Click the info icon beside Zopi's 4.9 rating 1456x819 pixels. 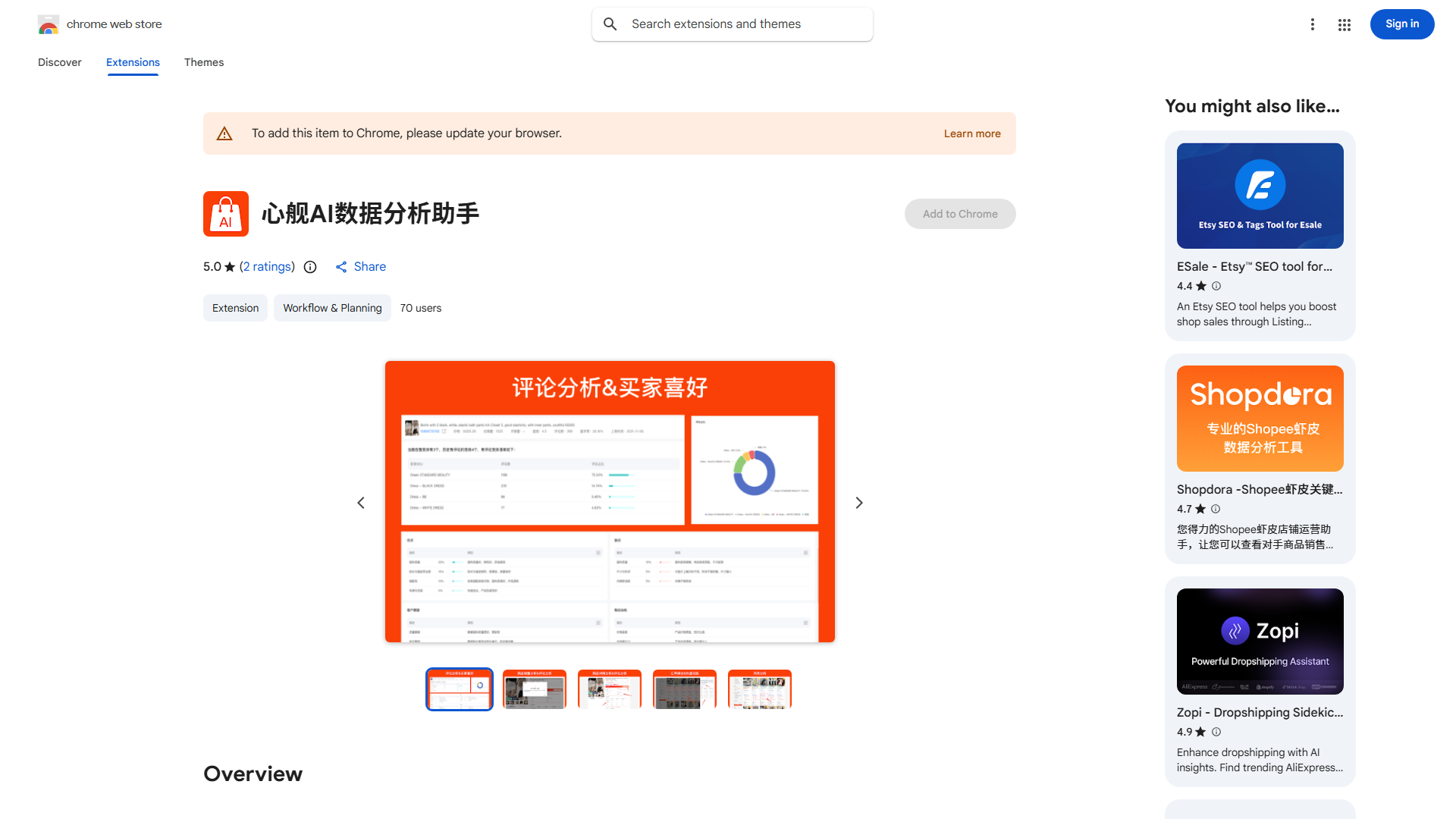click(x=1216, y=732)
